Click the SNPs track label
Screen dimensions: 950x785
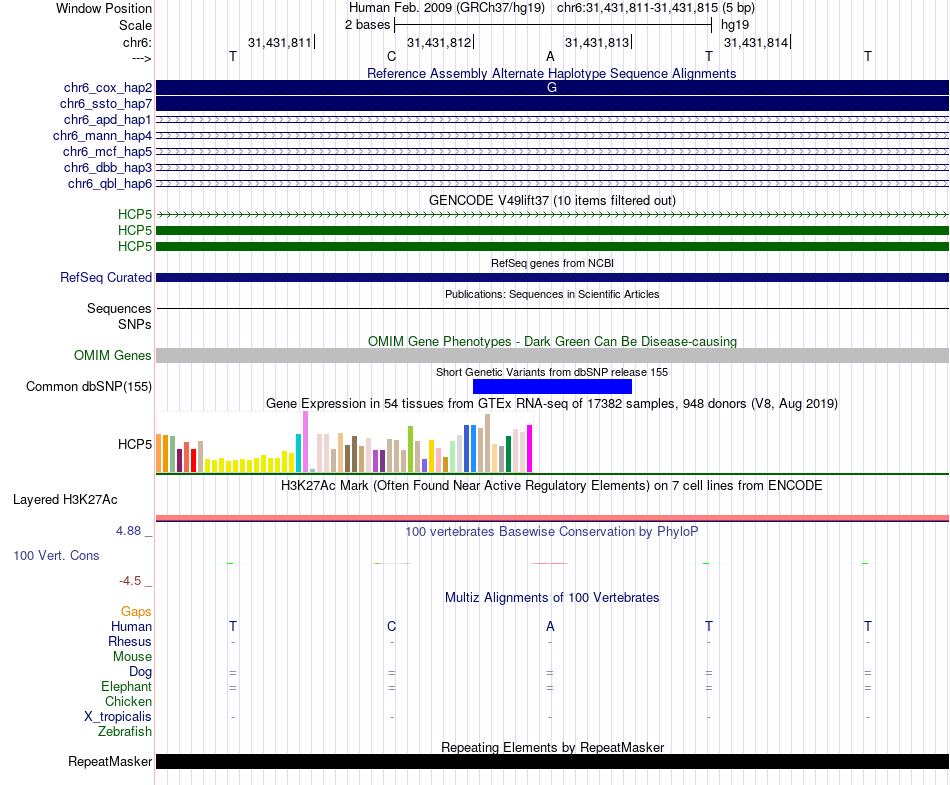[135, 325]
